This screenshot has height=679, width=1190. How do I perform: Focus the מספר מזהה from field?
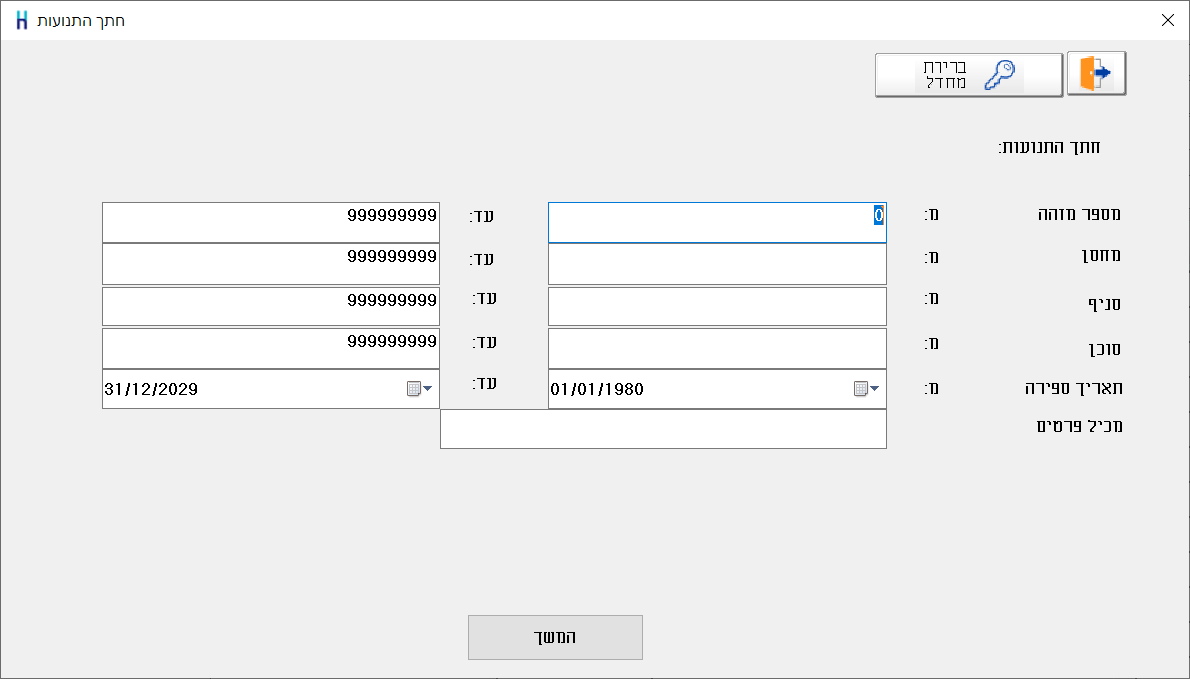coord(717,222)
